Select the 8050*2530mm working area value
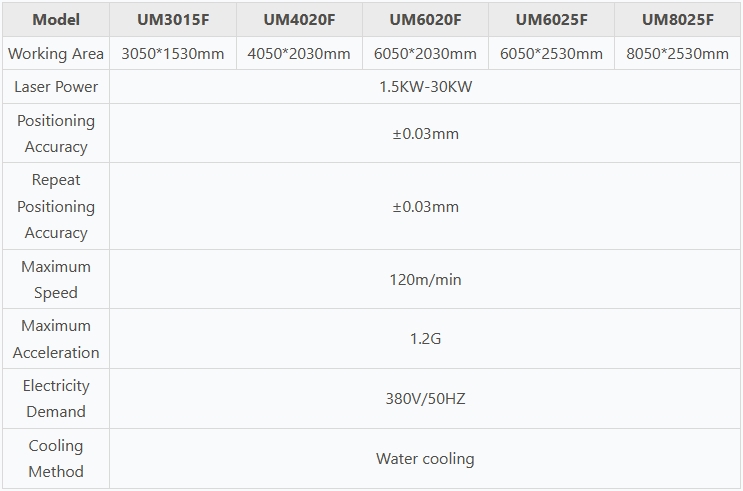Viewport: 743px width, 491px height. tap(677, 54)
